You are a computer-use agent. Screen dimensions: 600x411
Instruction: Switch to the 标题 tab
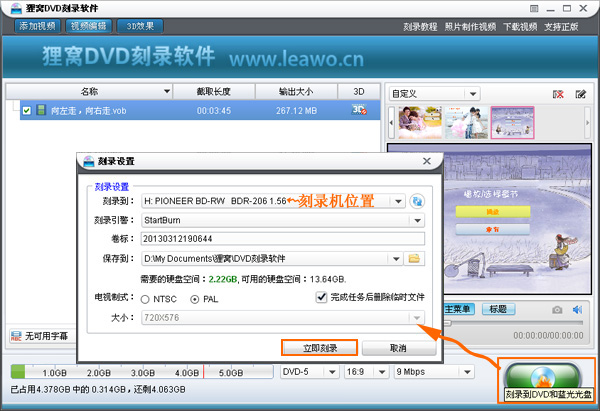click(498, 309)
